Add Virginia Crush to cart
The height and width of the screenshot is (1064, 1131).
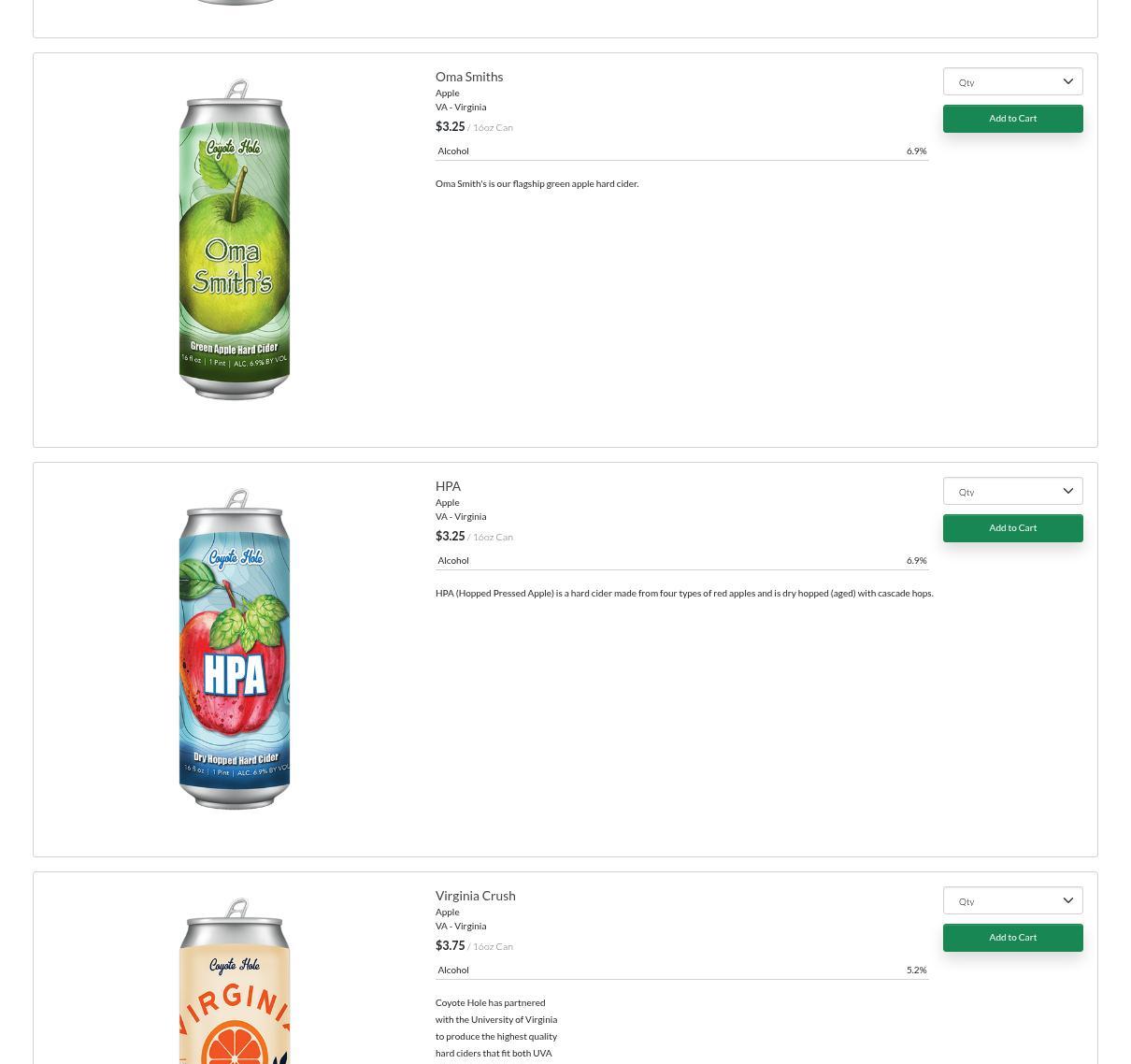tap(1012, 938)
